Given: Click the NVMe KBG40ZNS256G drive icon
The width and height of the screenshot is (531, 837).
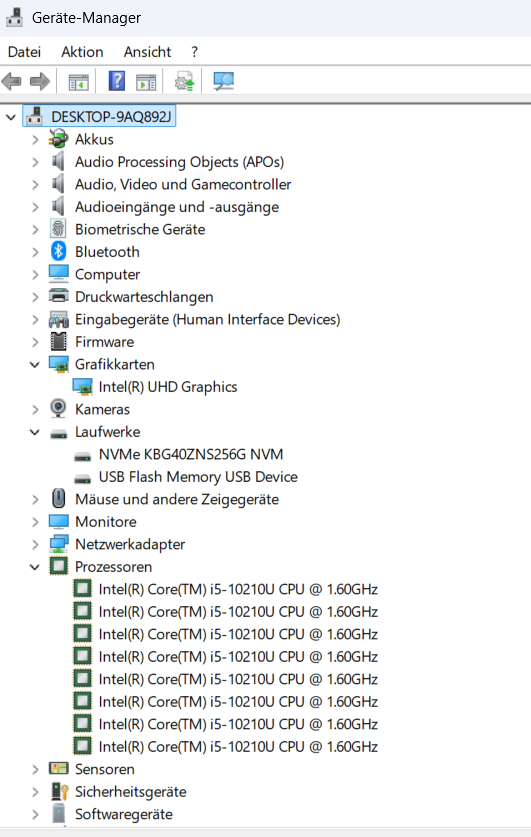Looking at the screenshot, I should (82, 456).
